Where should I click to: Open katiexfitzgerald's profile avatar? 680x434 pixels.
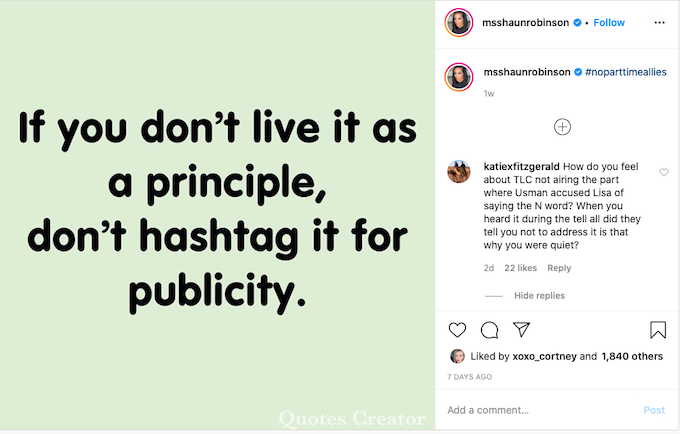(459, 172)
